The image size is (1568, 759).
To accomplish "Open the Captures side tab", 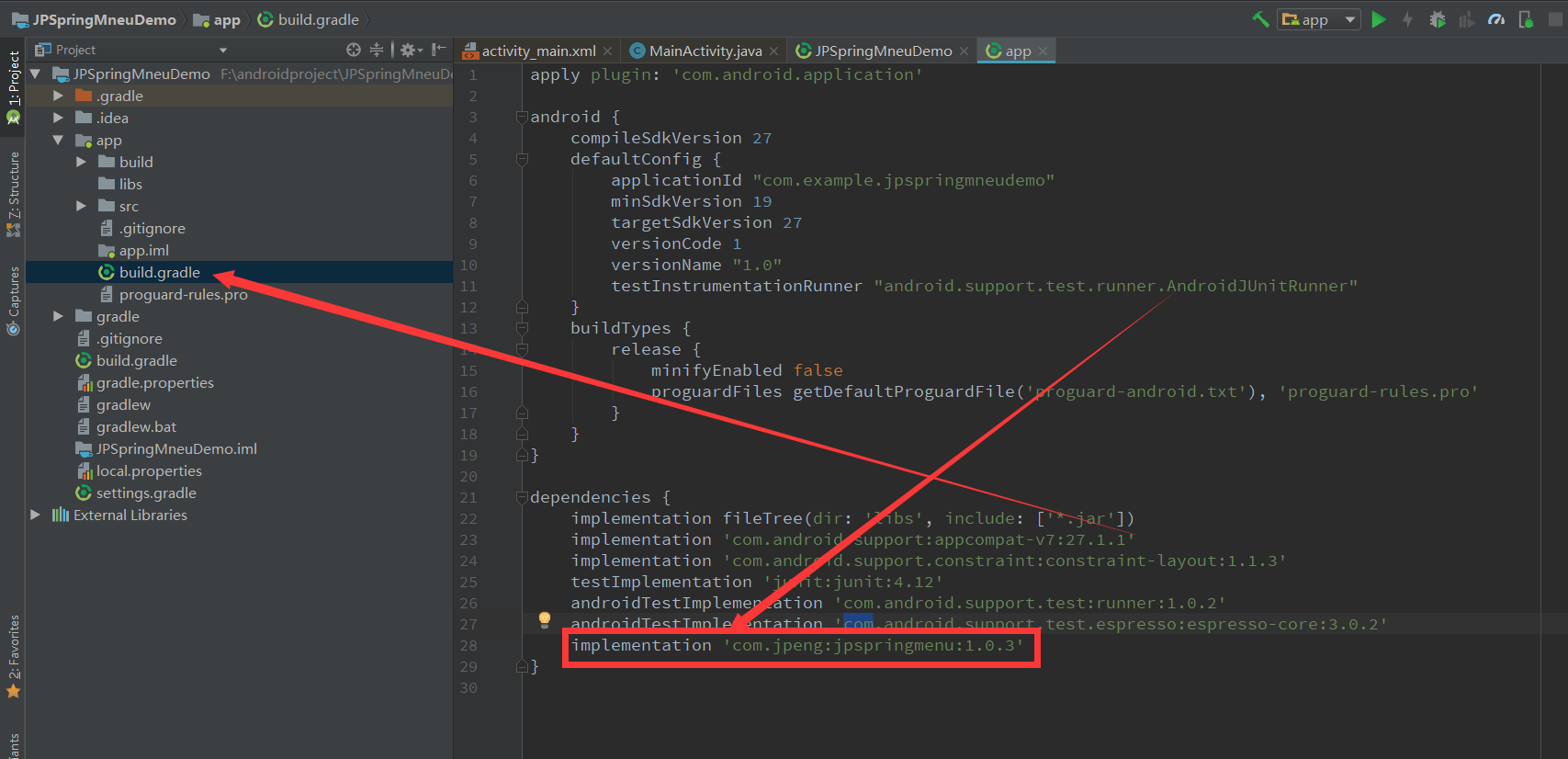I will [13, 300].
